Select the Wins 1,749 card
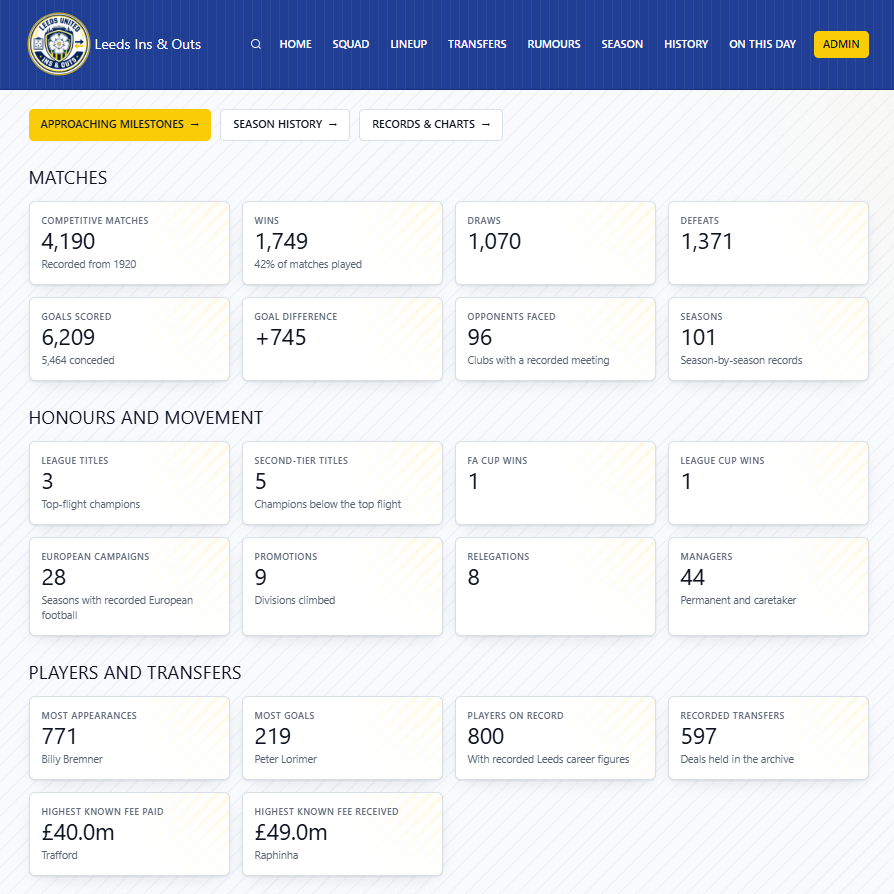Viewport: 894px width, 894px height. [x=342, y=243]
